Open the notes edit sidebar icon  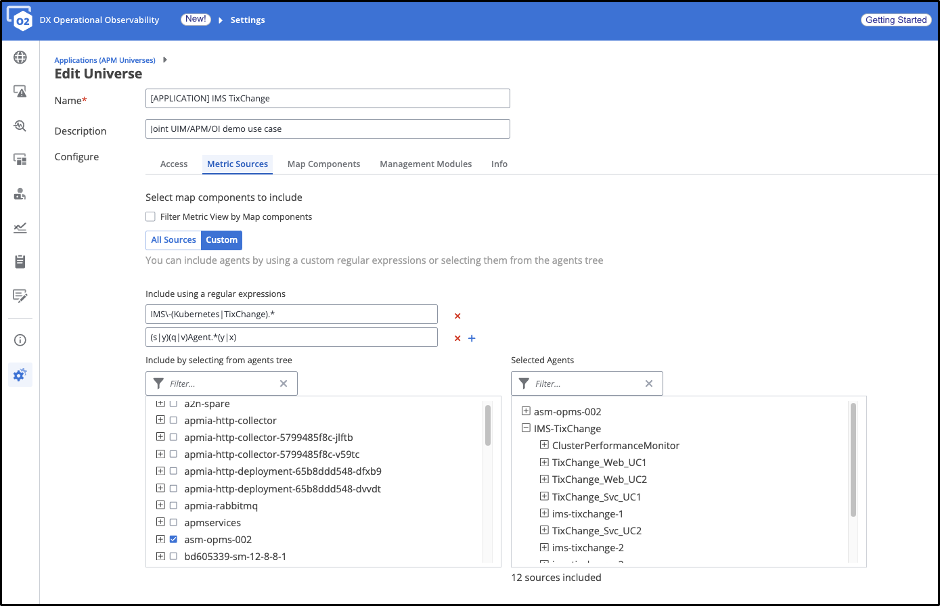pyautogui.click(x=20, y=296)
